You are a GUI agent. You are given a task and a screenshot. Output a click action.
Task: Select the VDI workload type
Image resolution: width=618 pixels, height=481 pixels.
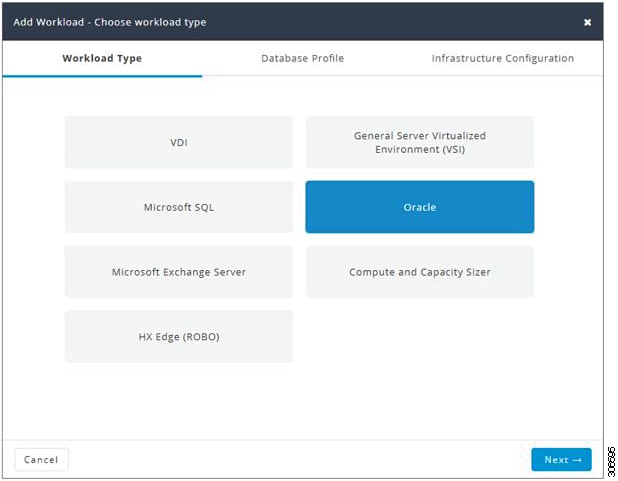coord(179,142)
